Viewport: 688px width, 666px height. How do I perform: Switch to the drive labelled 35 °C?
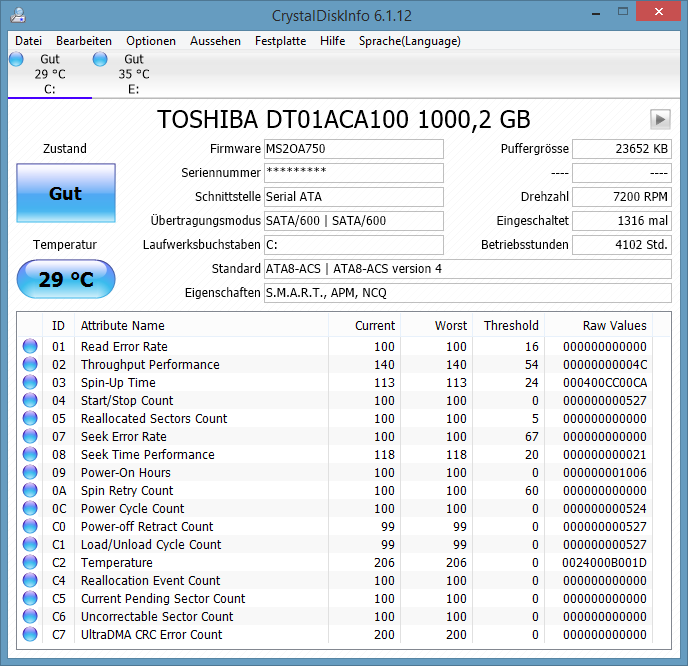[x=134, y=74]
